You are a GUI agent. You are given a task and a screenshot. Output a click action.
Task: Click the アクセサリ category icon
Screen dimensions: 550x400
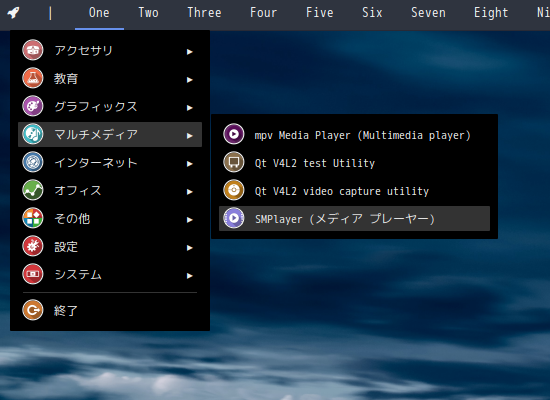coord(33,50)
